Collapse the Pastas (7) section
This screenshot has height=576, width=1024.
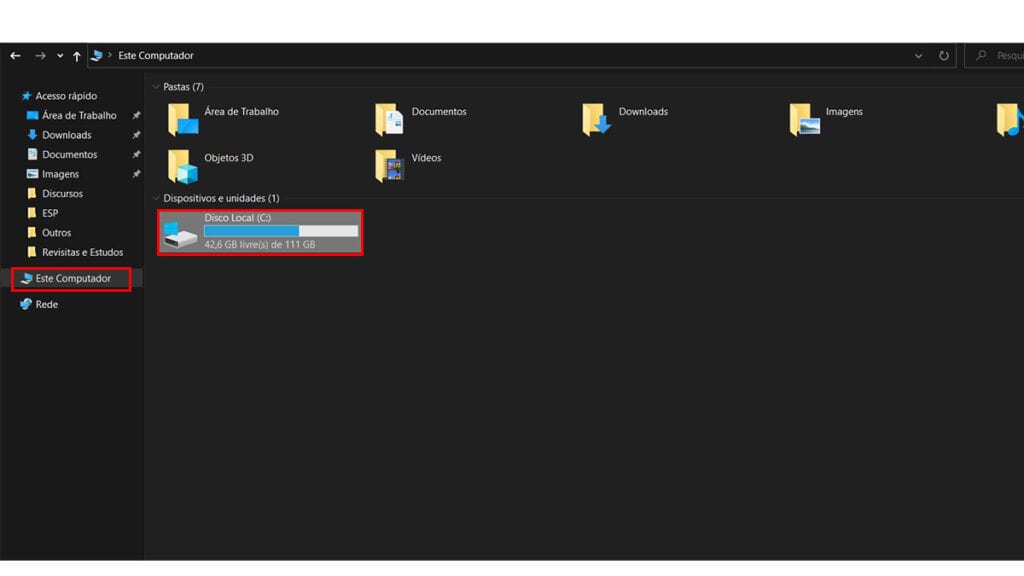coord(155,87)
